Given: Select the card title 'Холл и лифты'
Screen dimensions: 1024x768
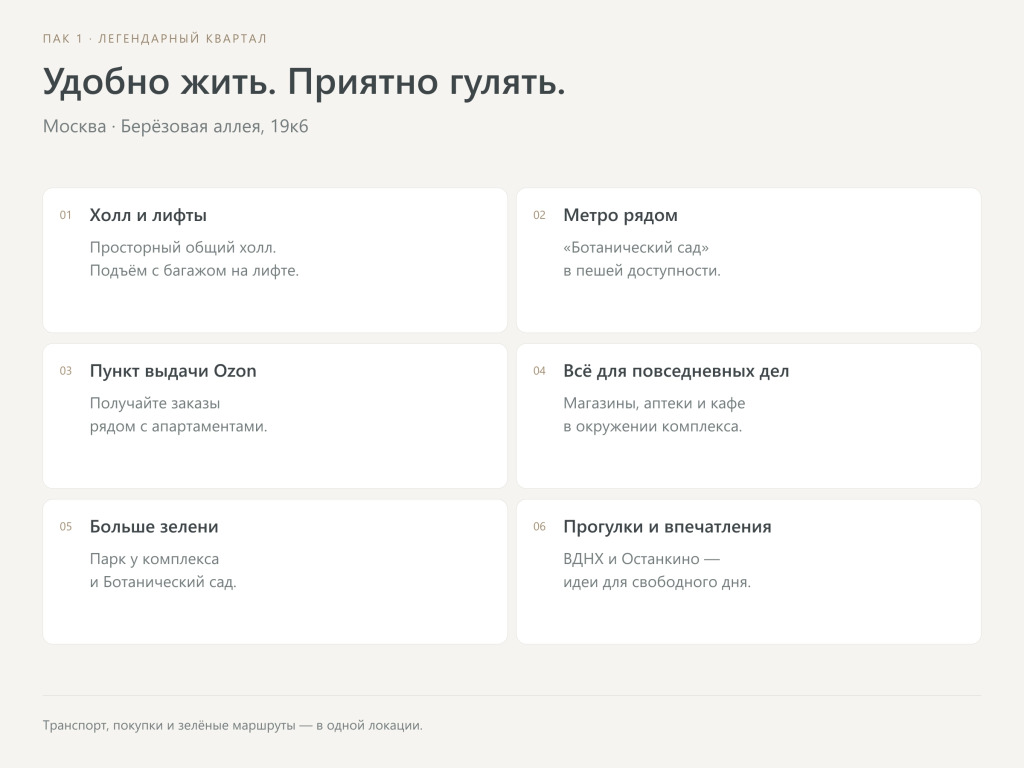Looking at the screenshot, I should 148,216.
